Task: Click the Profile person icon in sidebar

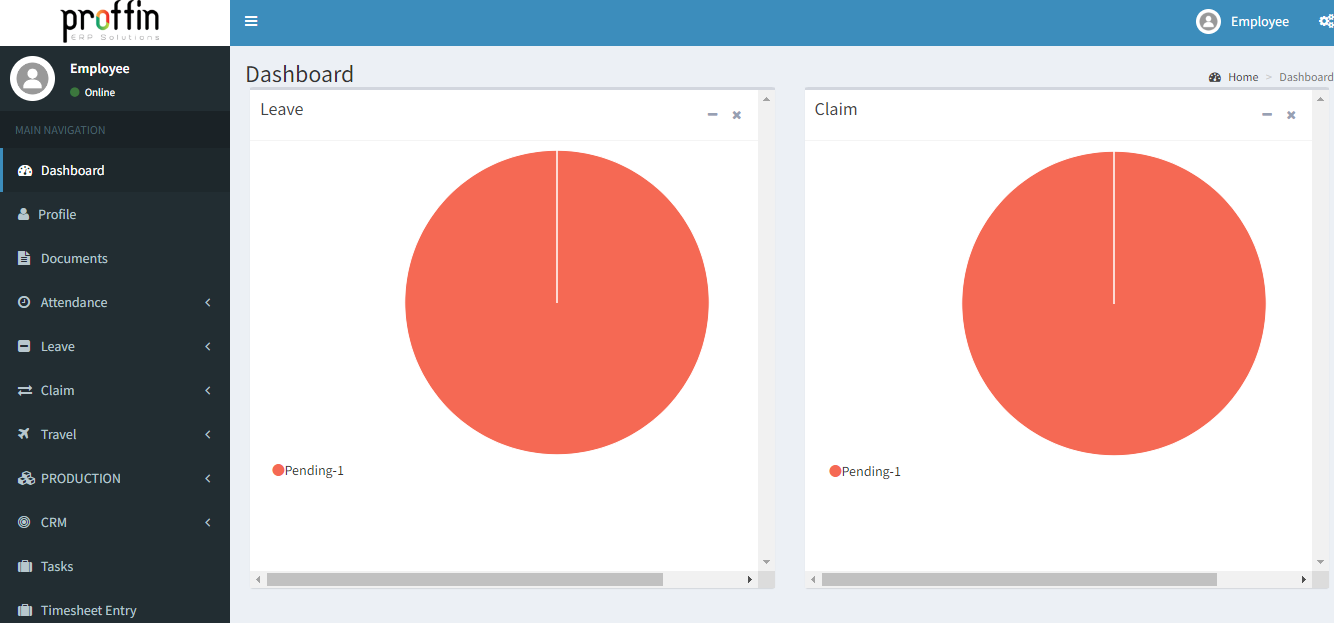Action: click(x=24, y=215)
